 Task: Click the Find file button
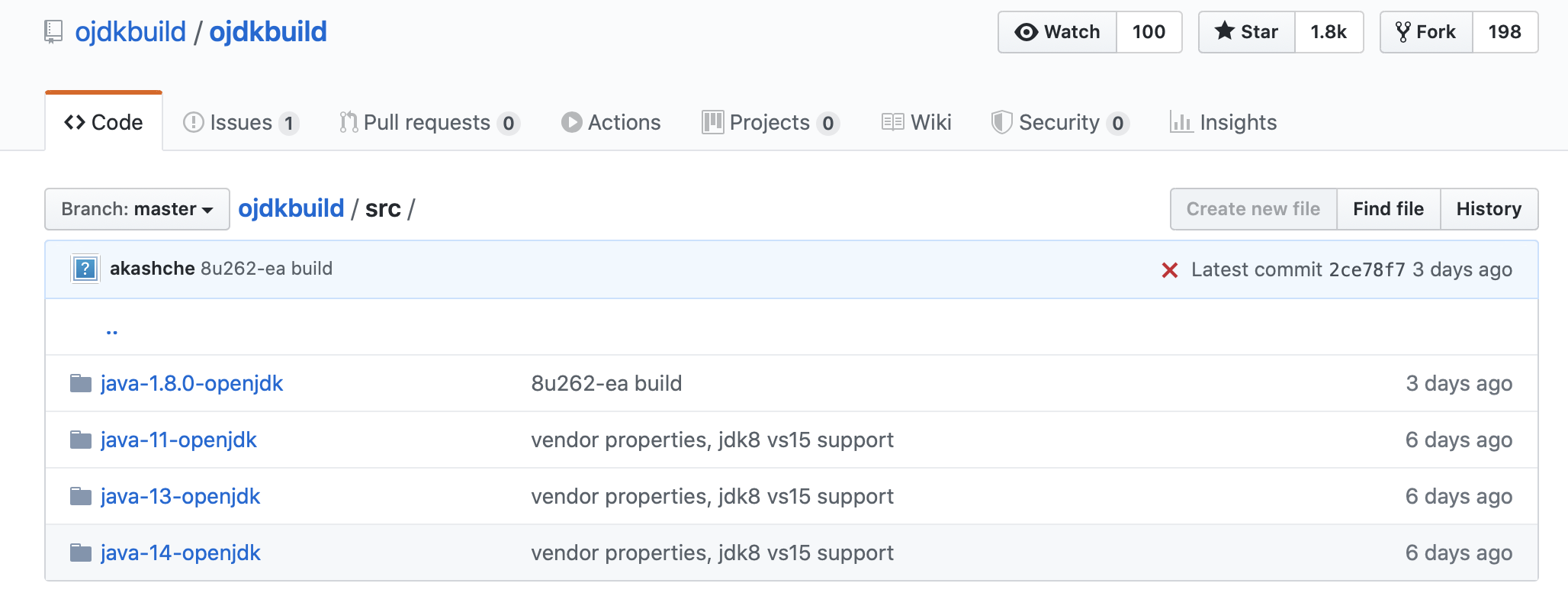(1388, 209)
